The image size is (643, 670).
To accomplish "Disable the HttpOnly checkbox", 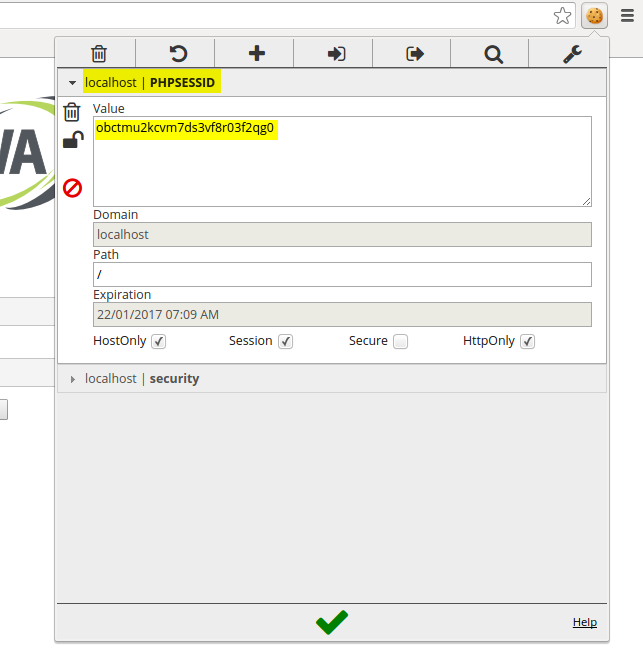I will tap(527, 342).
